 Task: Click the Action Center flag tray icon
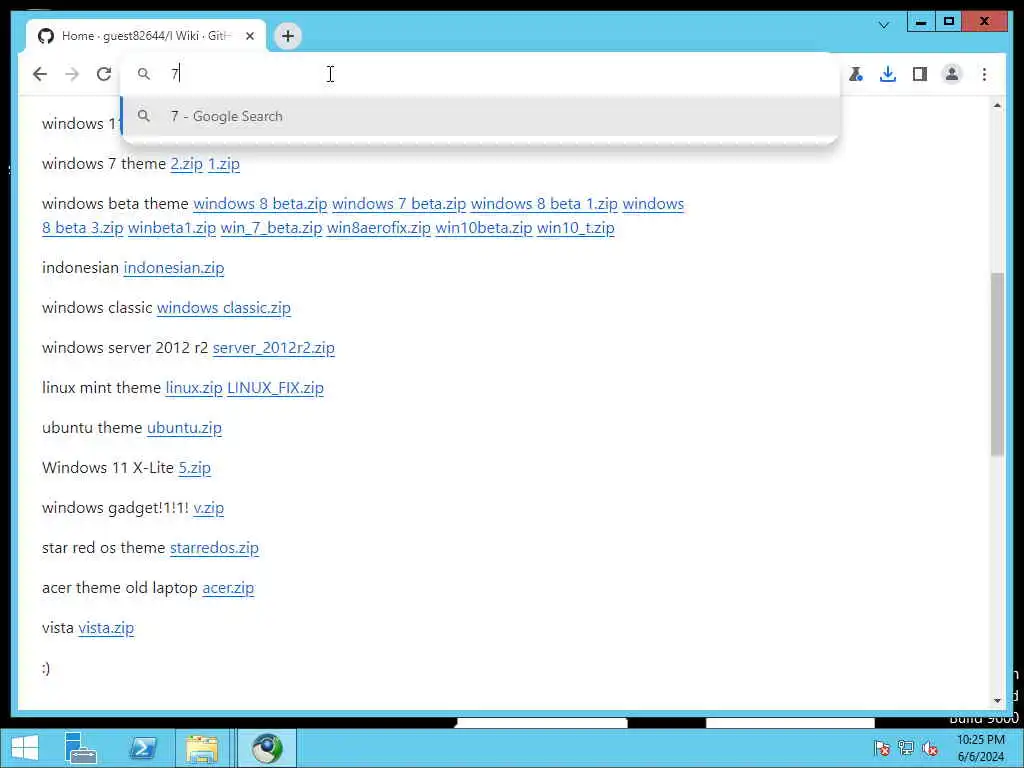click(x=882, y=748)
